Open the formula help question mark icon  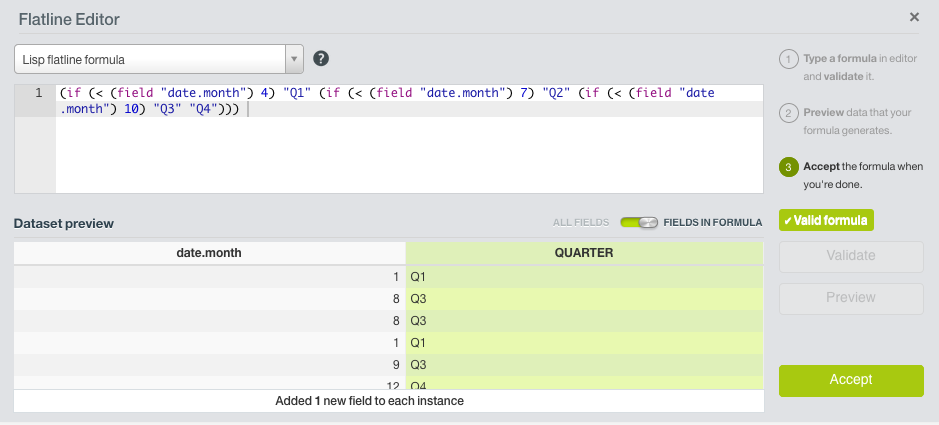click(x=322, y=59)
